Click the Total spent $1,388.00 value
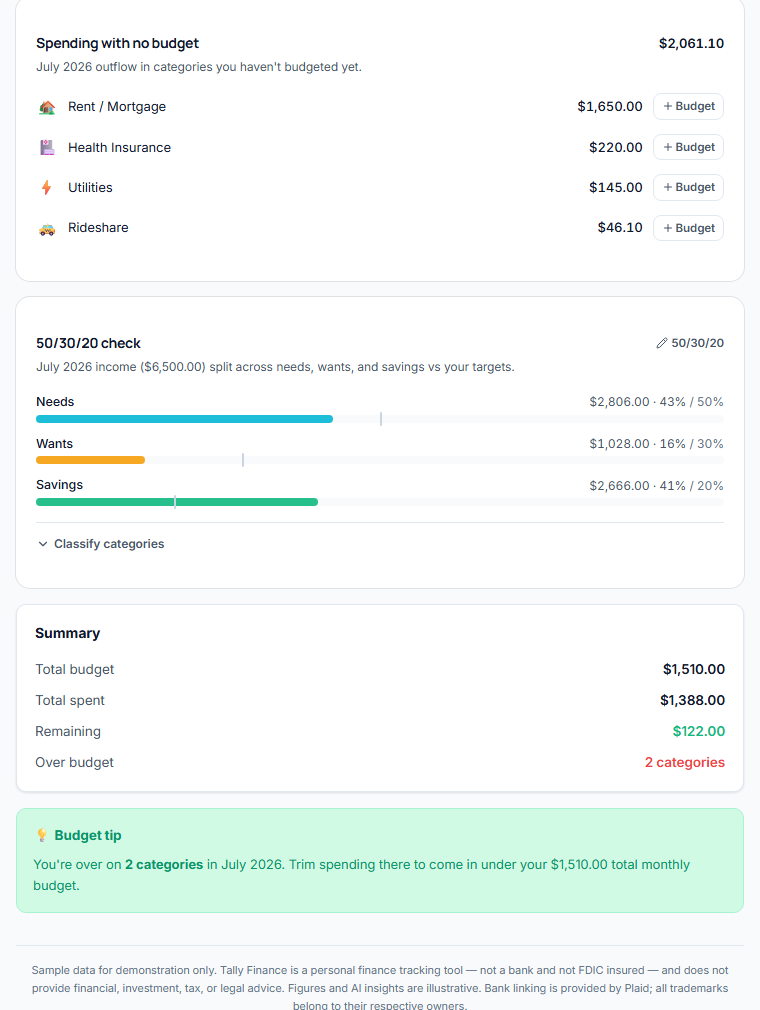Image resolution: width=760 pixels, height=1010 pixels. pyautogui.click(x=692, y=700)
